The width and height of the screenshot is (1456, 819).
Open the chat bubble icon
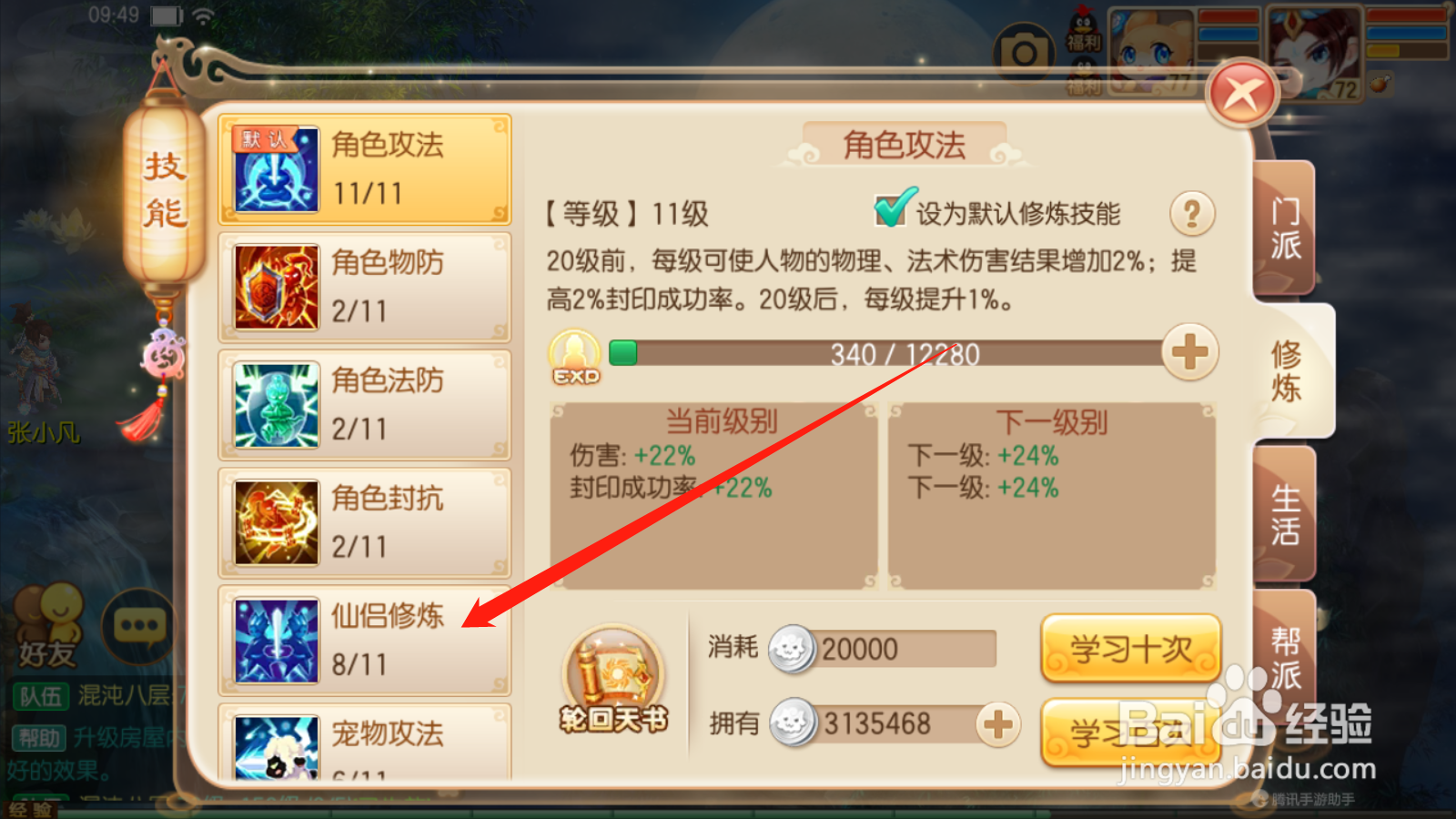(x=139, y=626)
